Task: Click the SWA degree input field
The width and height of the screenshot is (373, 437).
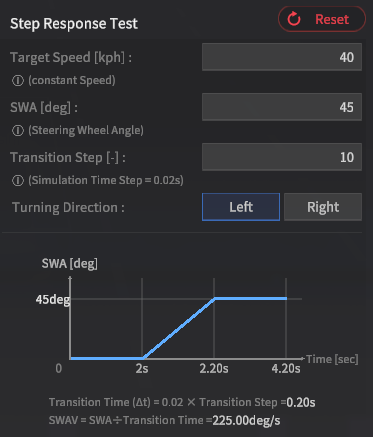Action: 282,107
